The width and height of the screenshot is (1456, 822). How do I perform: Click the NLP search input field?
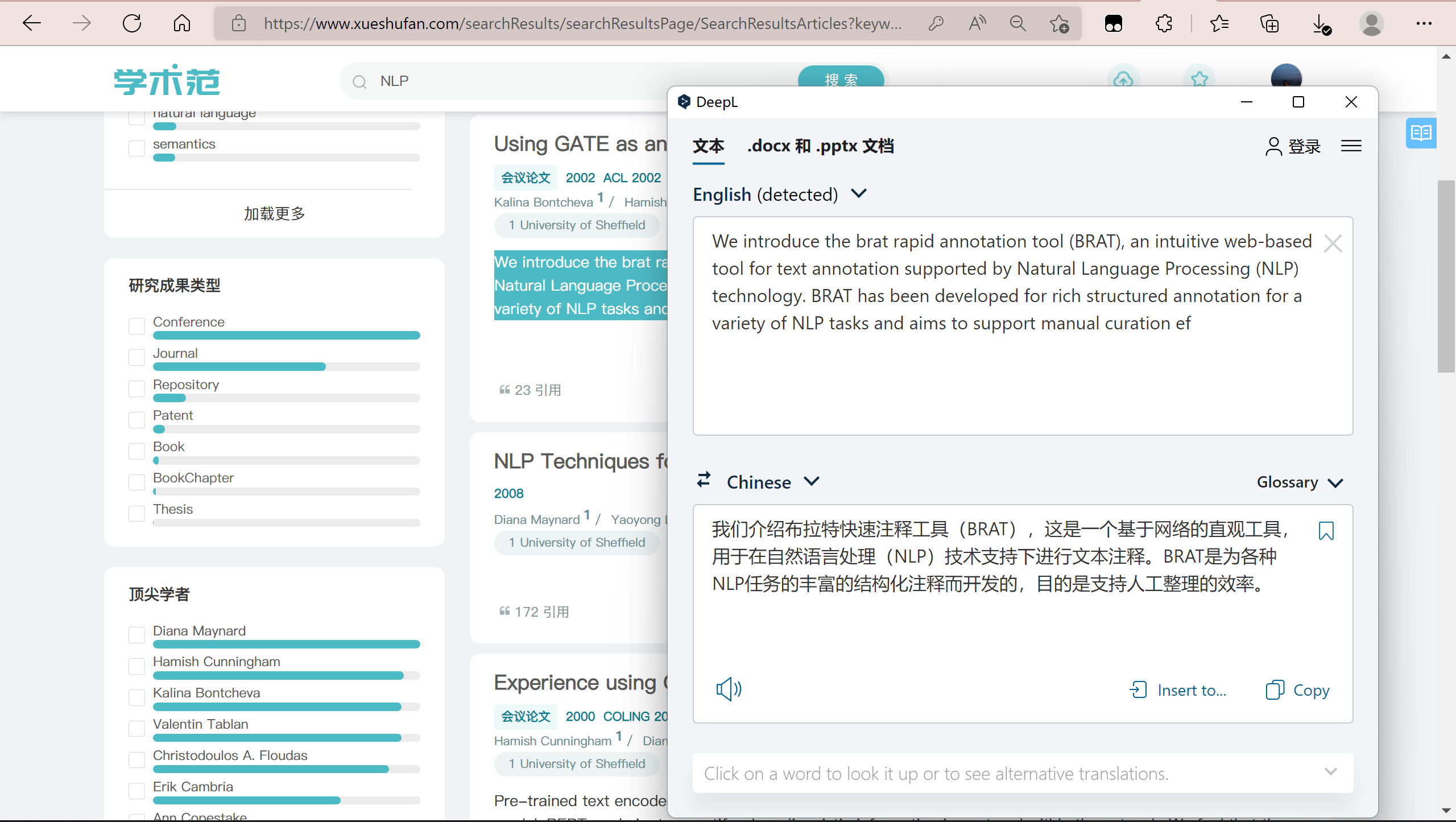pos(569,81)
